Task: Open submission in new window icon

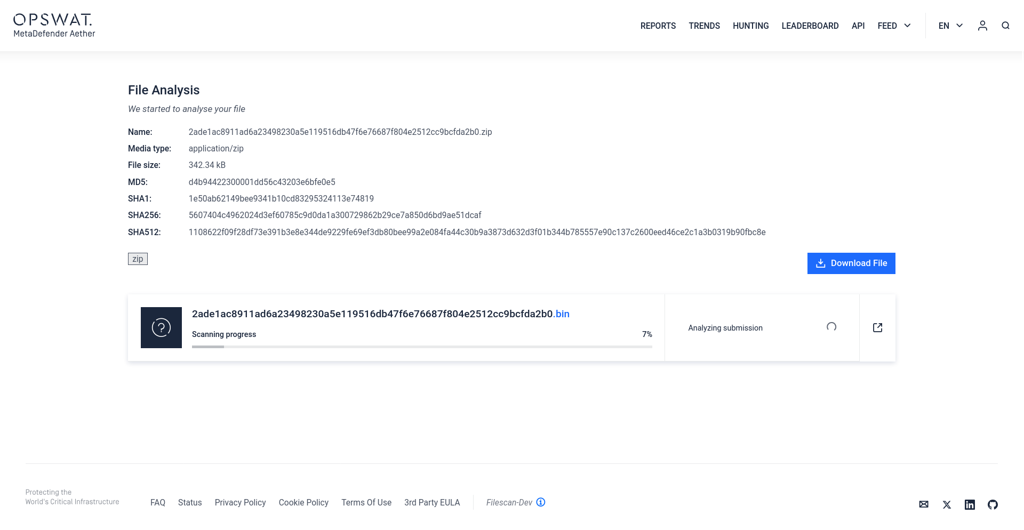Action: pos(877,328)
